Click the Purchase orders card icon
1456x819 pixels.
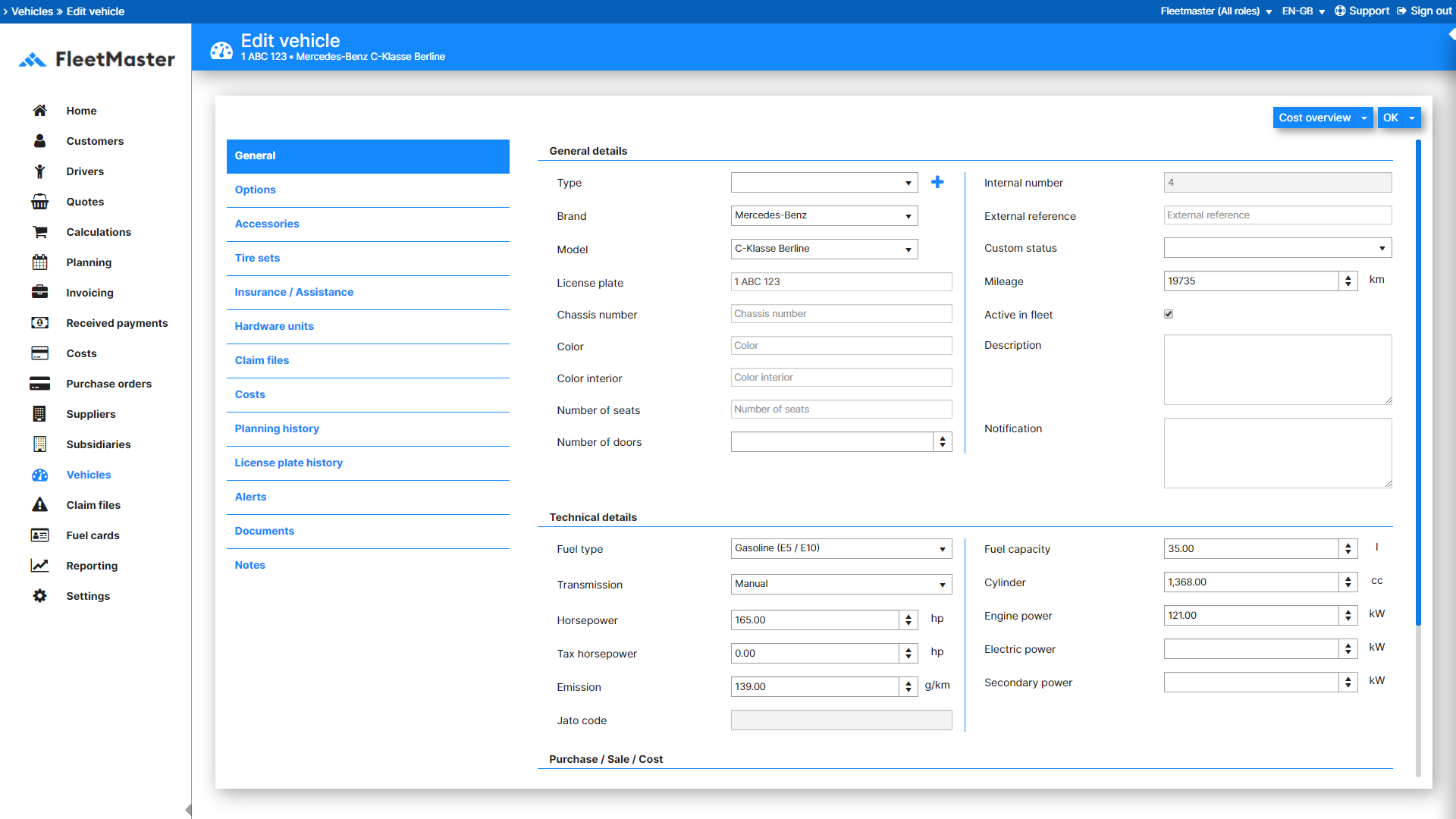(40, 384)
